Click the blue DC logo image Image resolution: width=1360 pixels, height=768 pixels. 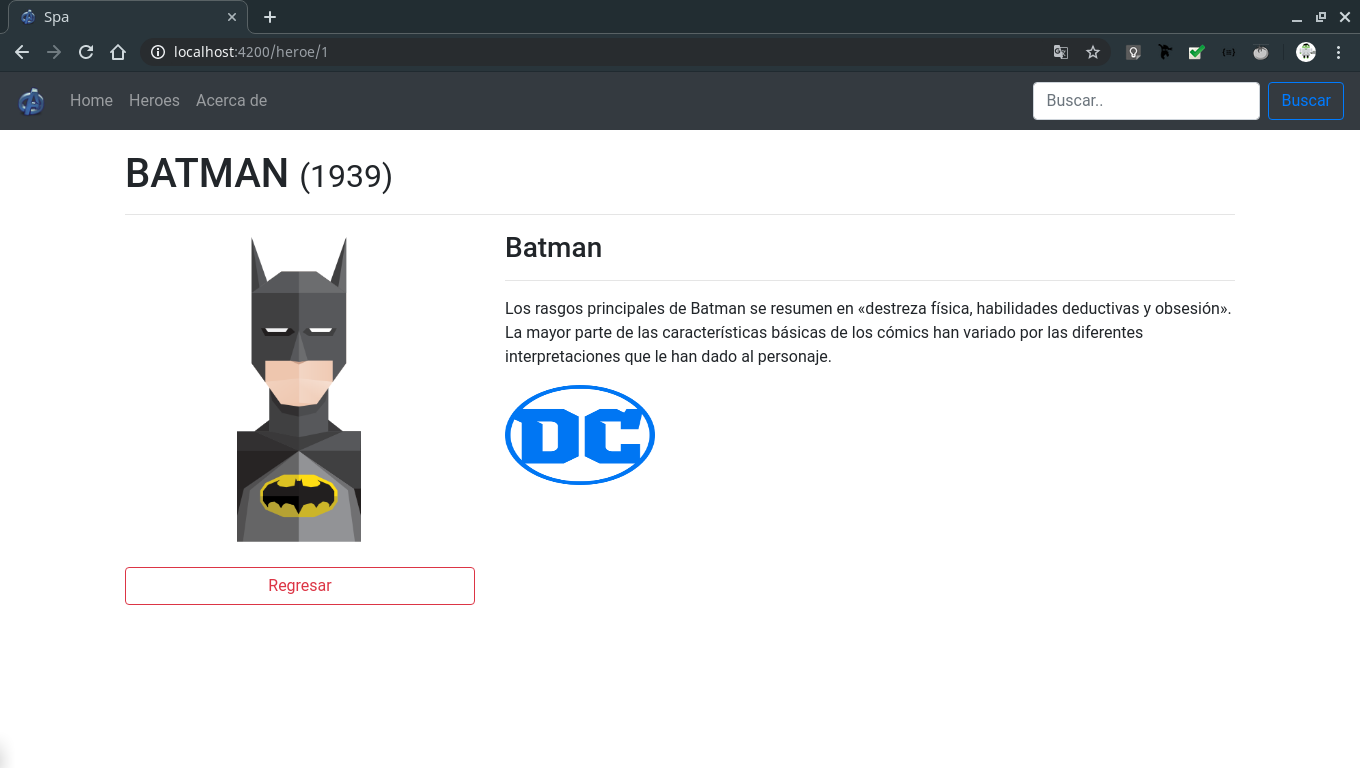point(580,435)
